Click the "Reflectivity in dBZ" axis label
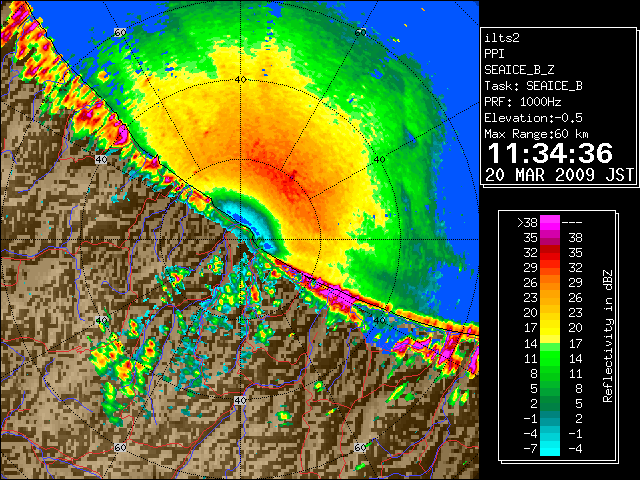Screen dimensions: 640x480 pos(608,336)
